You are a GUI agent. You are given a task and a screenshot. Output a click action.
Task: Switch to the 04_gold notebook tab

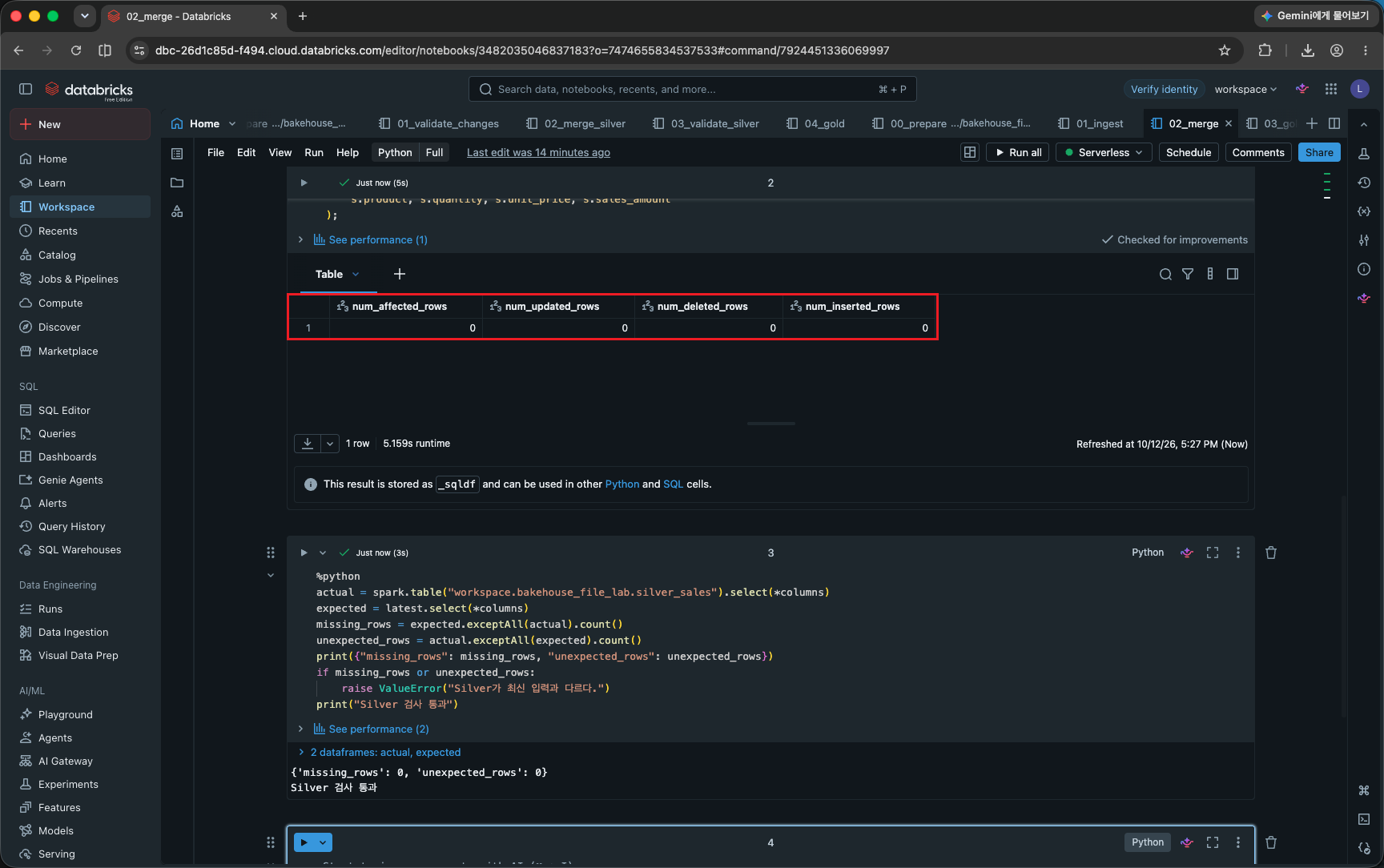816,123
